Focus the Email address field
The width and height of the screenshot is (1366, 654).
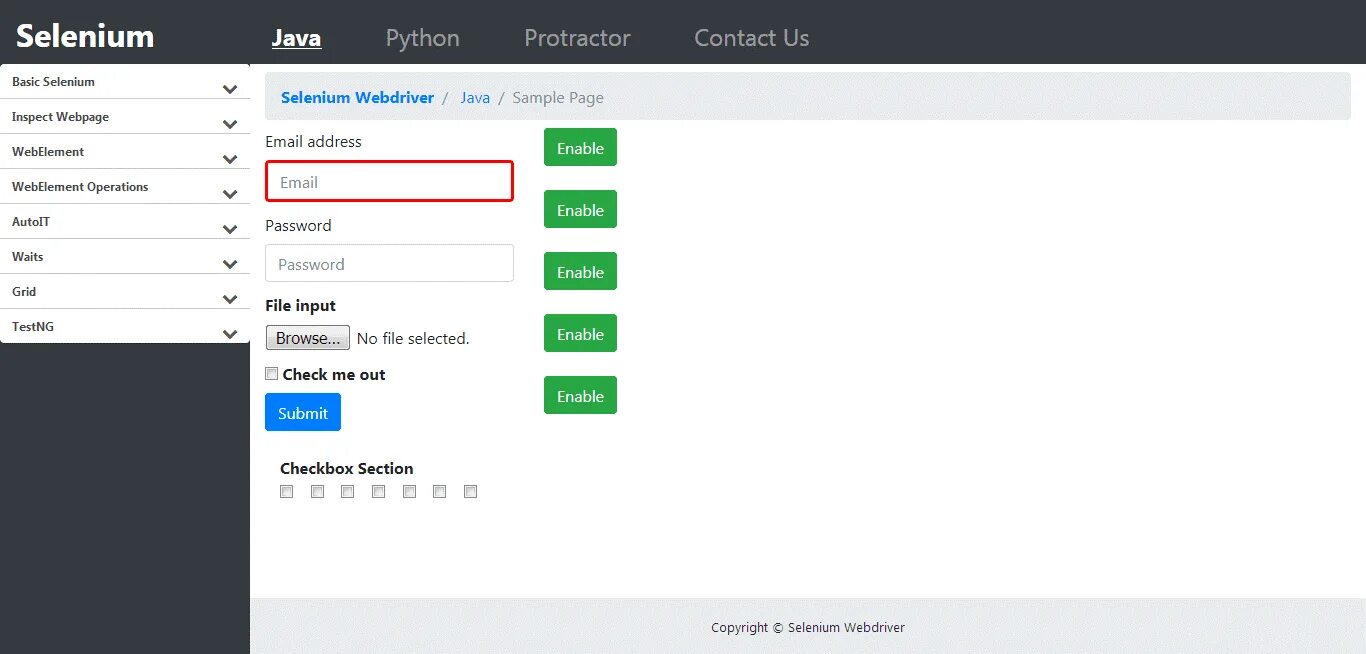pos(389,181)
